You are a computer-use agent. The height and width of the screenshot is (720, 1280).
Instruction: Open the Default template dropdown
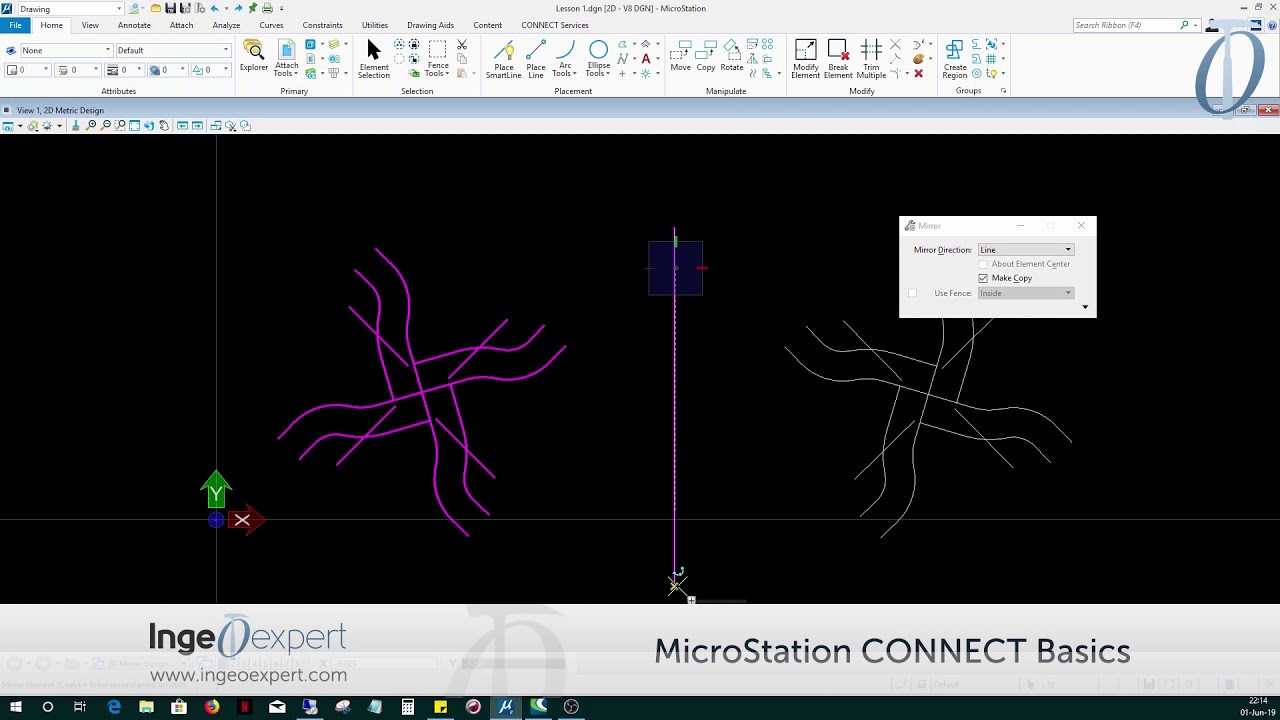(x=173, y=50)
